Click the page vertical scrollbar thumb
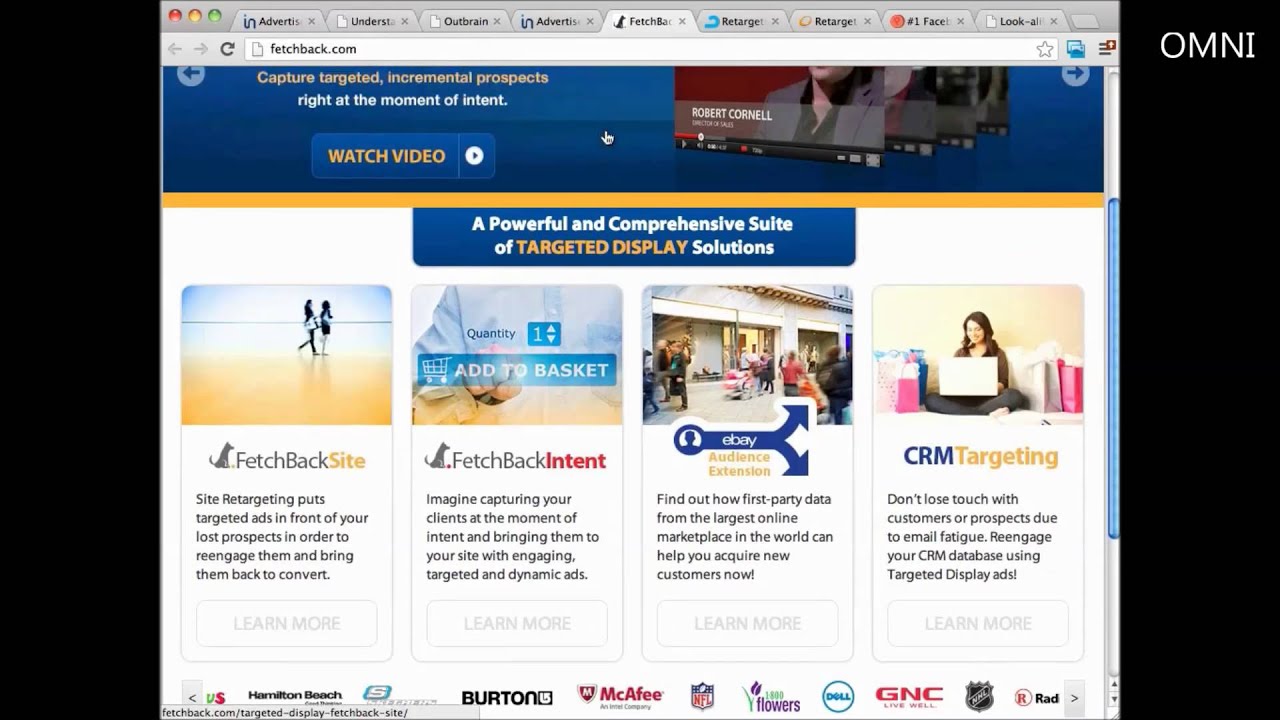Screen dimensions: 1280x720 click(1112, 368)
